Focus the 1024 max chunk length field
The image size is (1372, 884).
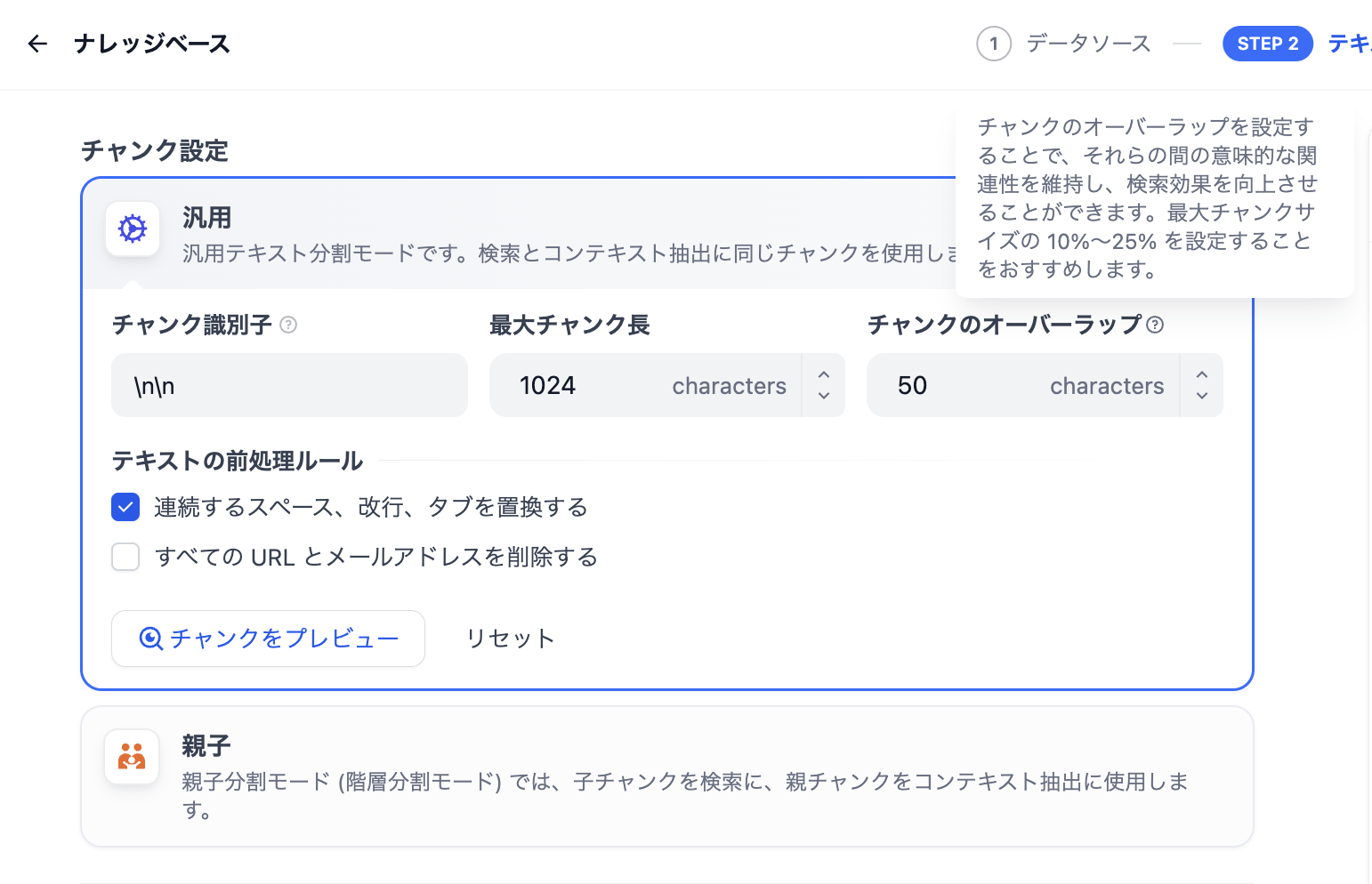pyautogui.click(x=645, y=385)
